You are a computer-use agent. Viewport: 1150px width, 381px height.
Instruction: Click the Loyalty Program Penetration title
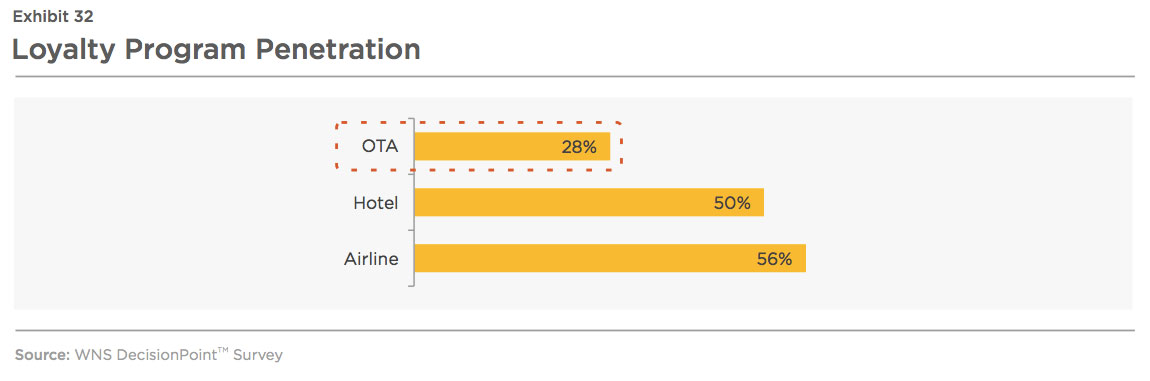tap(216, 49)
